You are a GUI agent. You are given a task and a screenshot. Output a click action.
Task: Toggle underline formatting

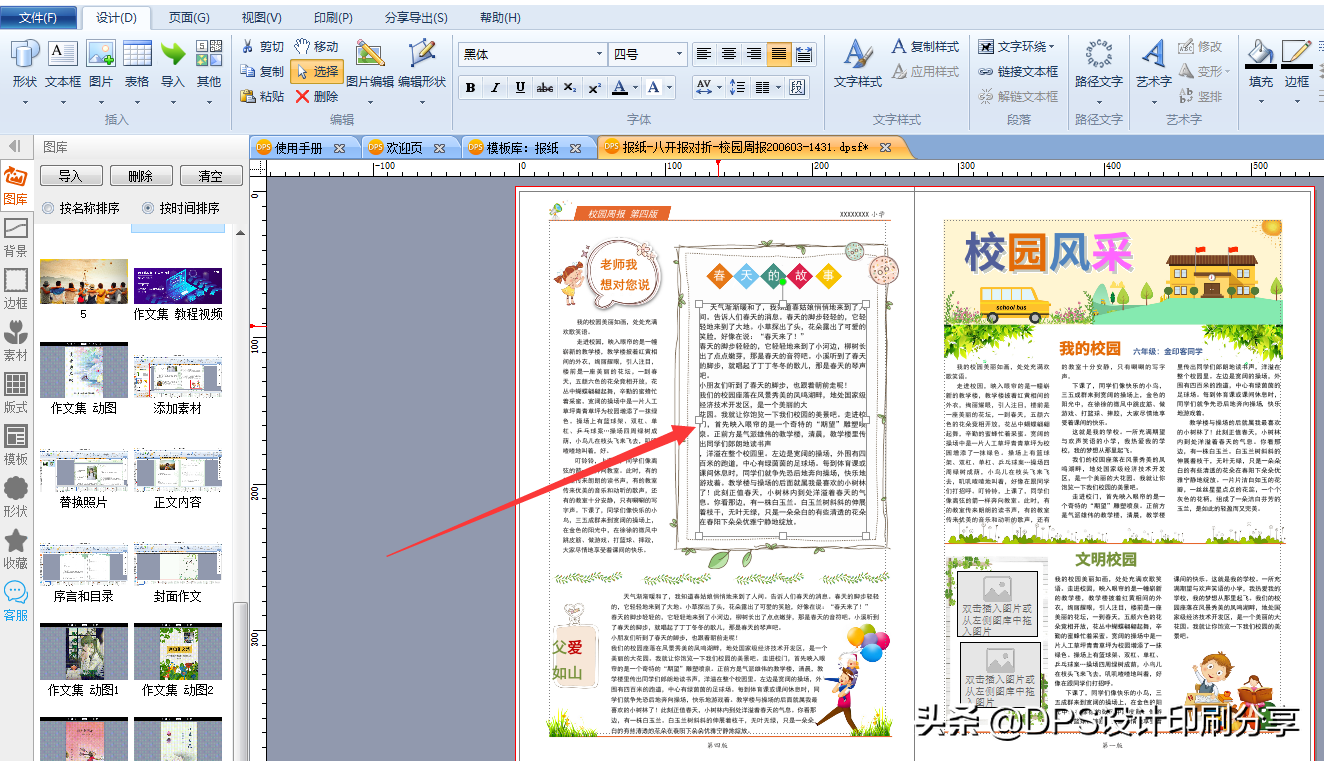pos(520,88)
